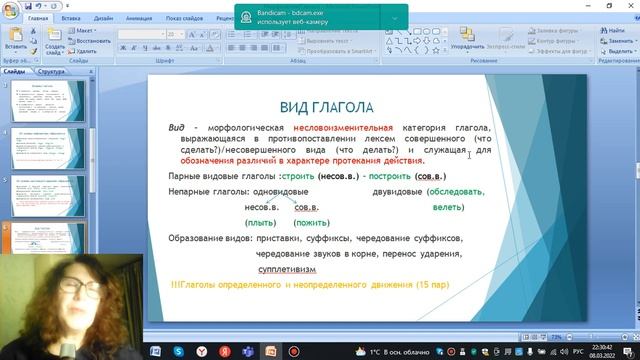640x360 pixels.
Task: Select the triangle shape in gallery
Action: [389, 41]
